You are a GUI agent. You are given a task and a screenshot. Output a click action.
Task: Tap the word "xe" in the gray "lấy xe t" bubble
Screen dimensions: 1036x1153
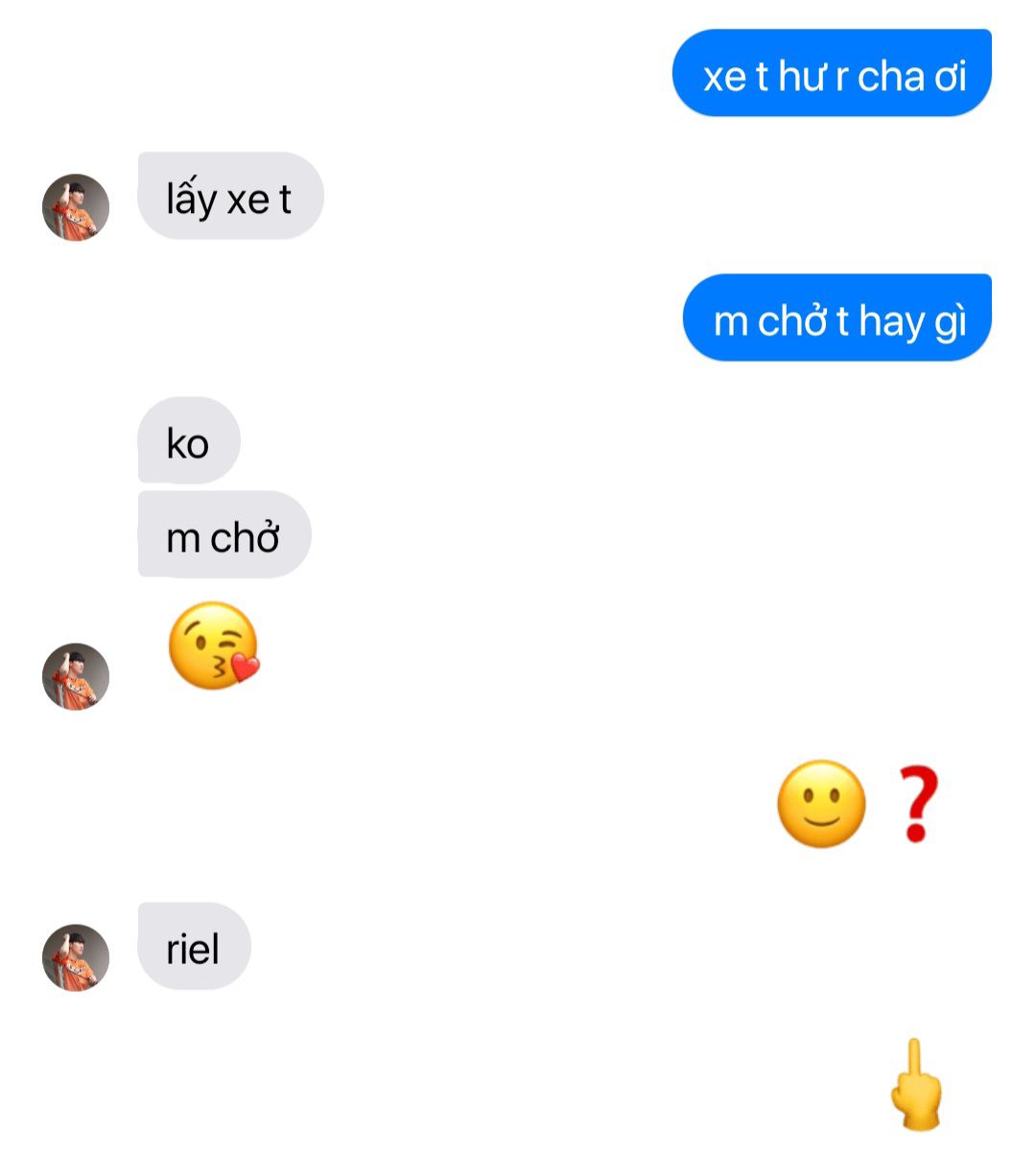tap(247, 201)
